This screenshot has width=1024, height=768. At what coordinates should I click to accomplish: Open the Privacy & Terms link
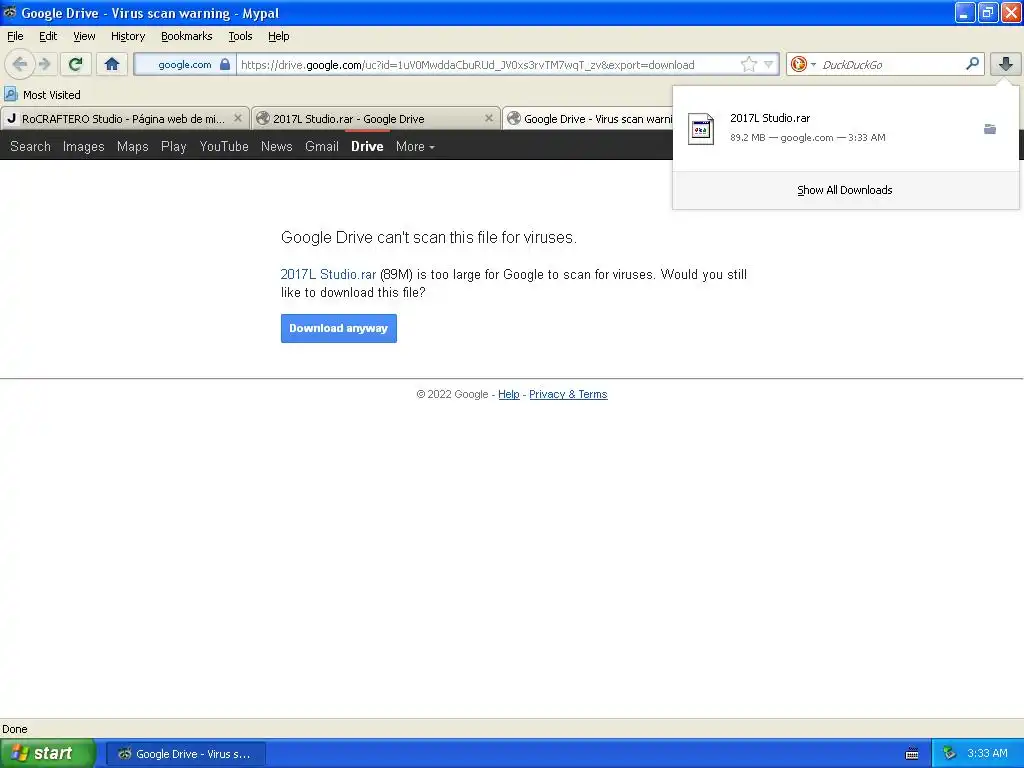pyautogui.click(x=568, y=394)
